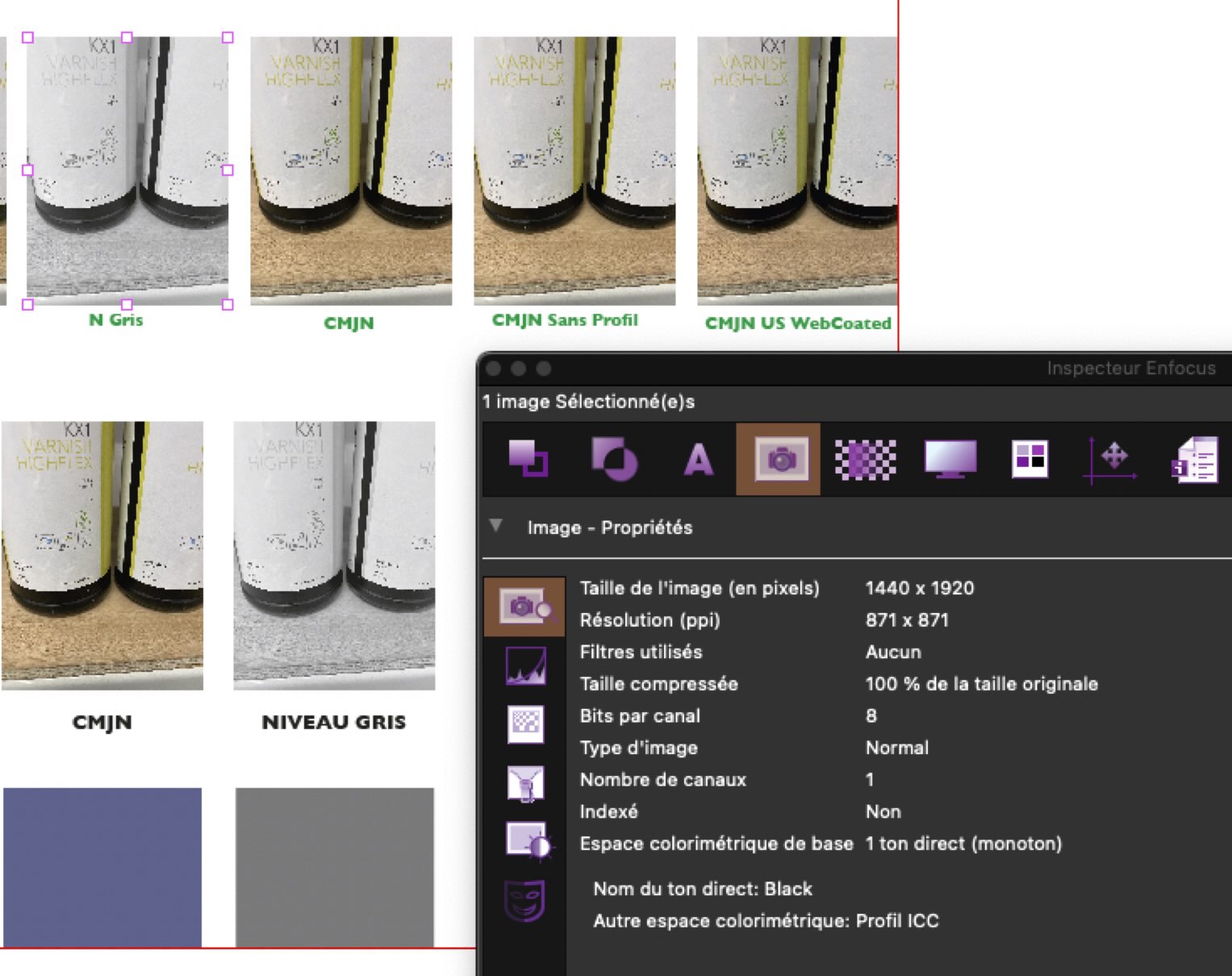Click the Indexé value Non

[883, 811]
